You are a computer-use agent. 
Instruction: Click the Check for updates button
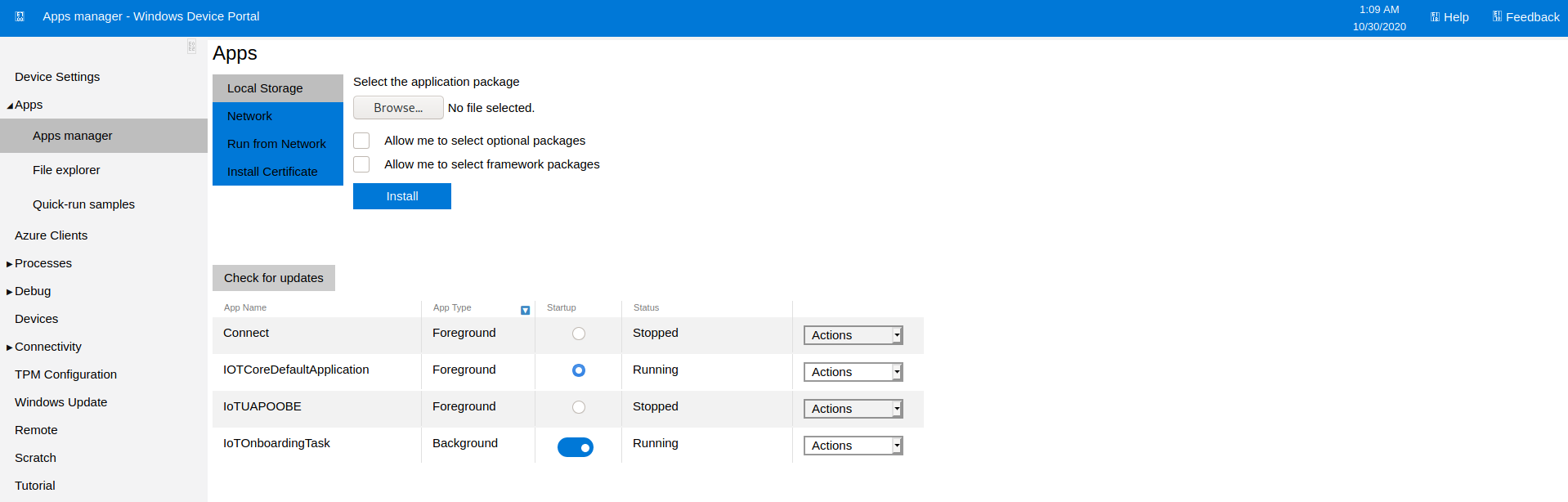point(274,278)
